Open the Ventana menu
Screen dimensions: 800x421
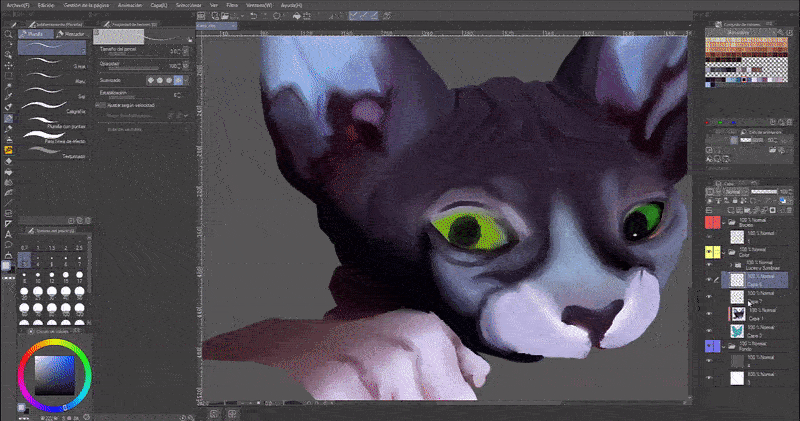click(259, 5)
